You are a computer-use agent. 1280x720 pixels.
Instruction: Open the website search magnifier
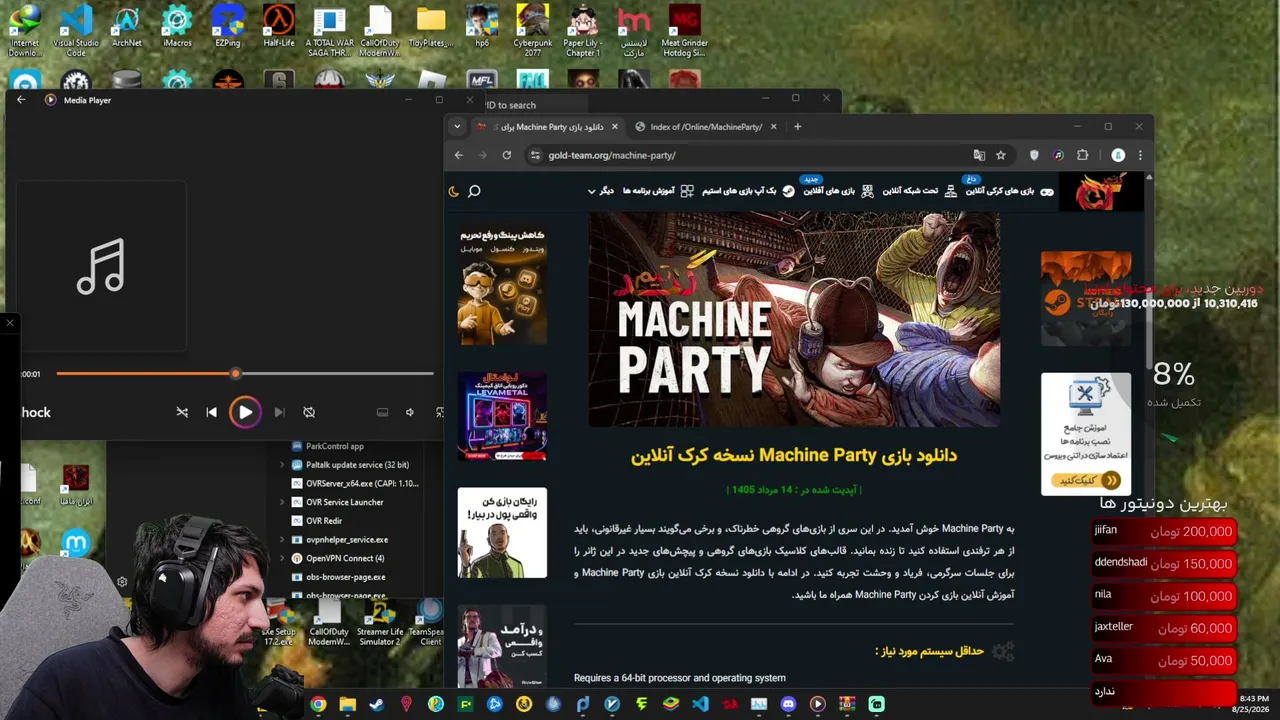474,191
